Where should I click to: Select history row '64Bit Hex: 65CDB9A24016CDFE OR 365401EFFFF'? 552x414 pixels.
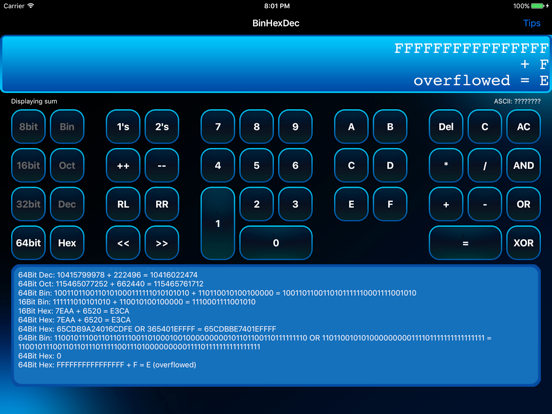coord(147,329)
